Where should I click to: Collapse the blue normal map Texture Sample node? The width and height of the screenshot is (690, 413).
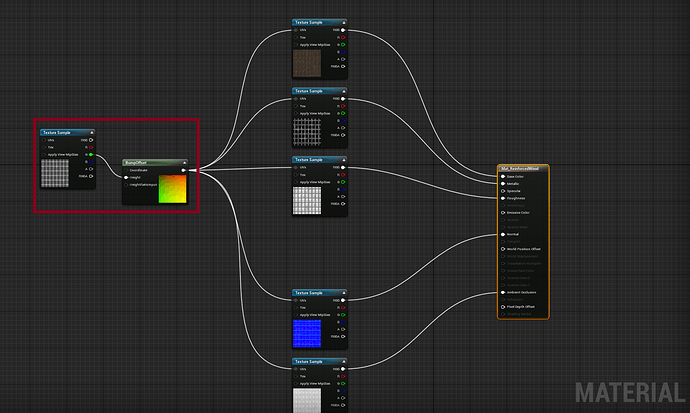pos(343,292)
